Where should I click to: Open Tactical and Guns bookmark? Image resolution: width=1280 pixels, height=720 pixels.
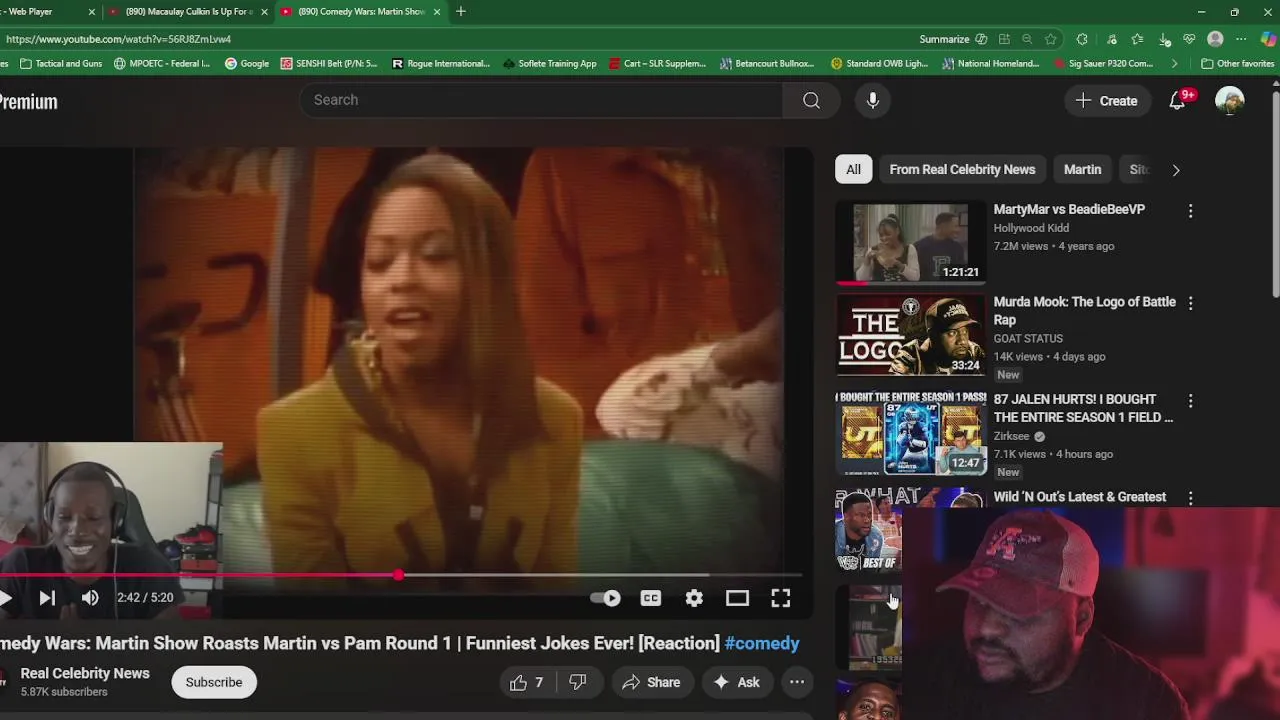(x=60, y=63)
